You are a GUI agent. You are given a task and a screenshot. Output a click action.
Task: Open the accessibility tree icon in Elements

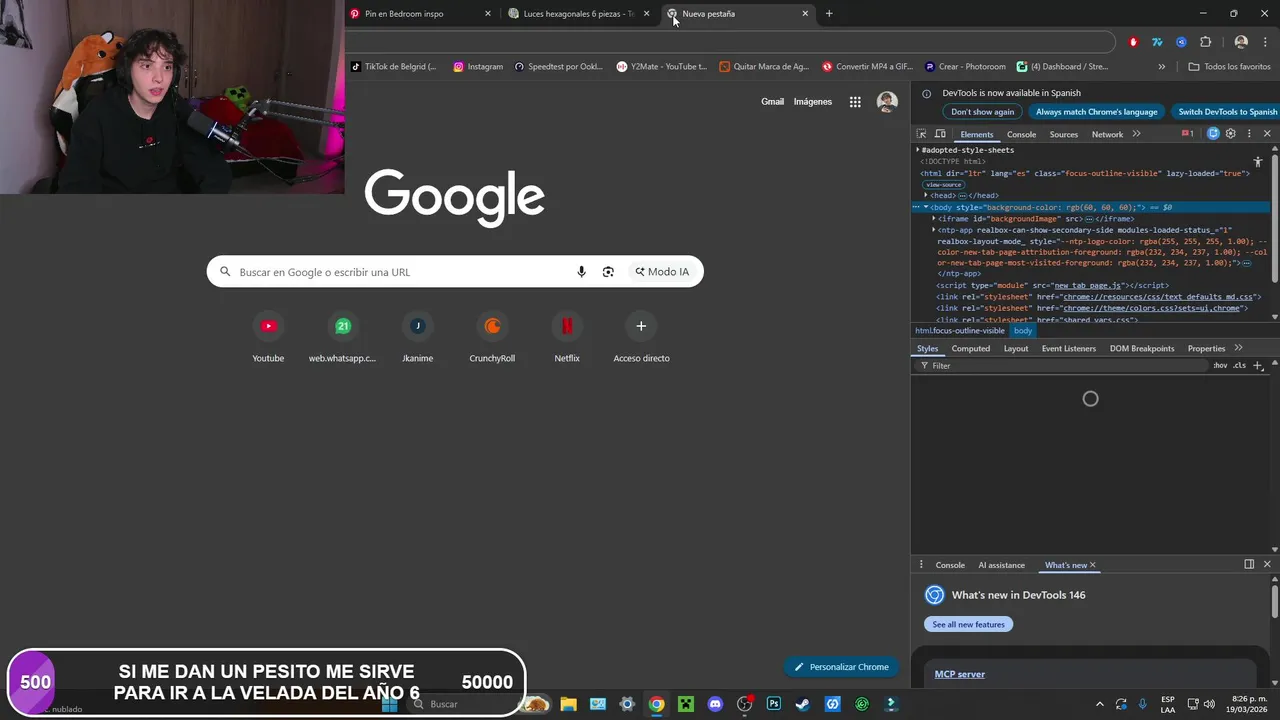point(1258,161)
